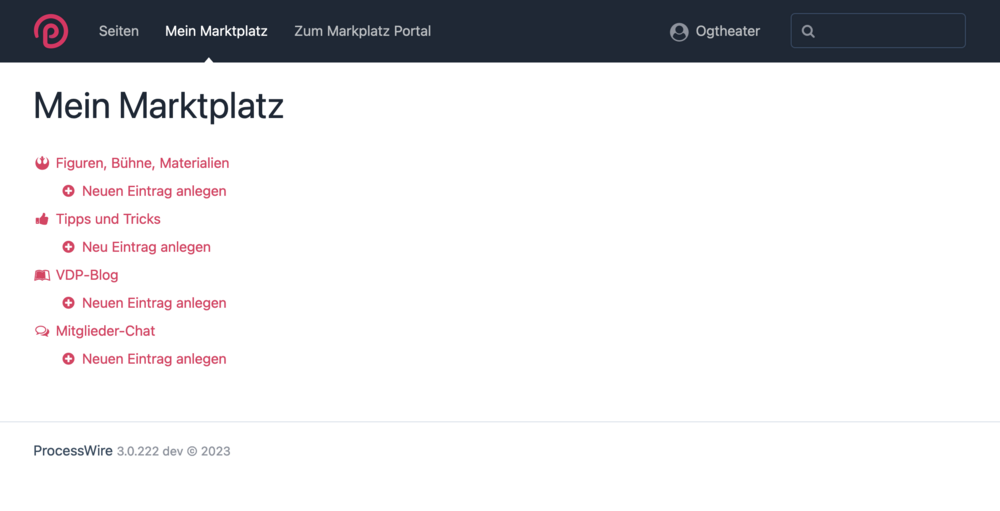Select the Mein Marktplatz nav item

click(x=216, y=31)
